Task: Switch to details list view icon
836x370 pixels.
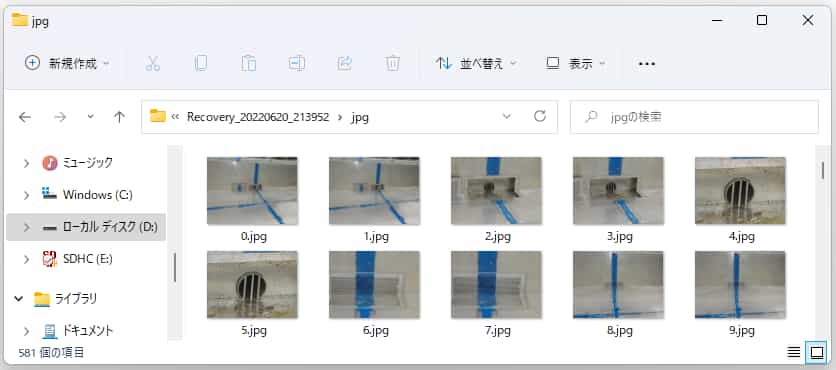Action: point(793,352)
